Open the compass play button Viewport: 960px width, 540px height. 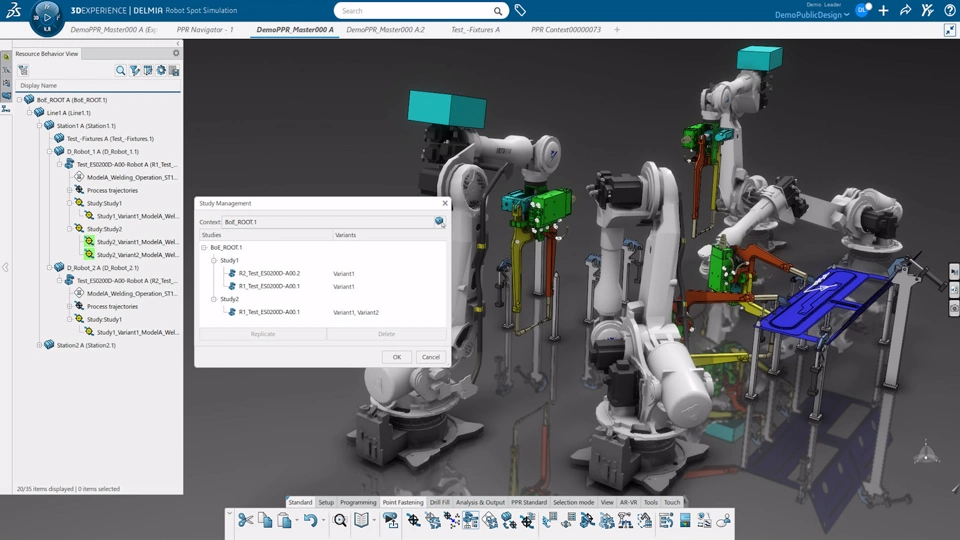pyautogui.click(x=47, y=17)
